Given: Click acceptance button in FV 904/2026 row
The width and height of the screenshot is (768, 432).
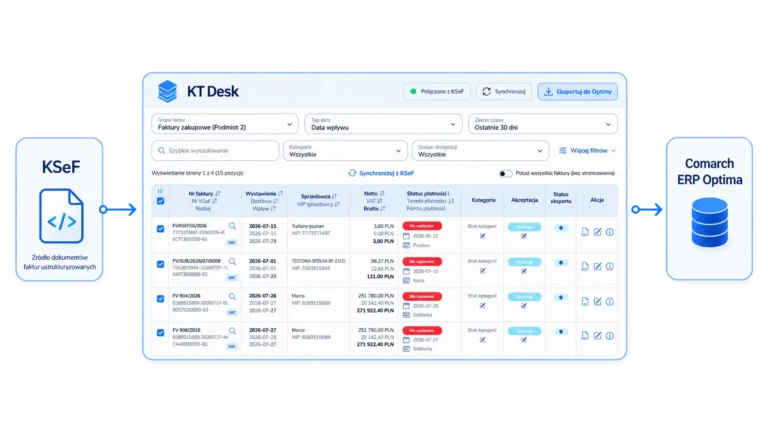Looking at the screenshot, I should (x=524, y=297).
